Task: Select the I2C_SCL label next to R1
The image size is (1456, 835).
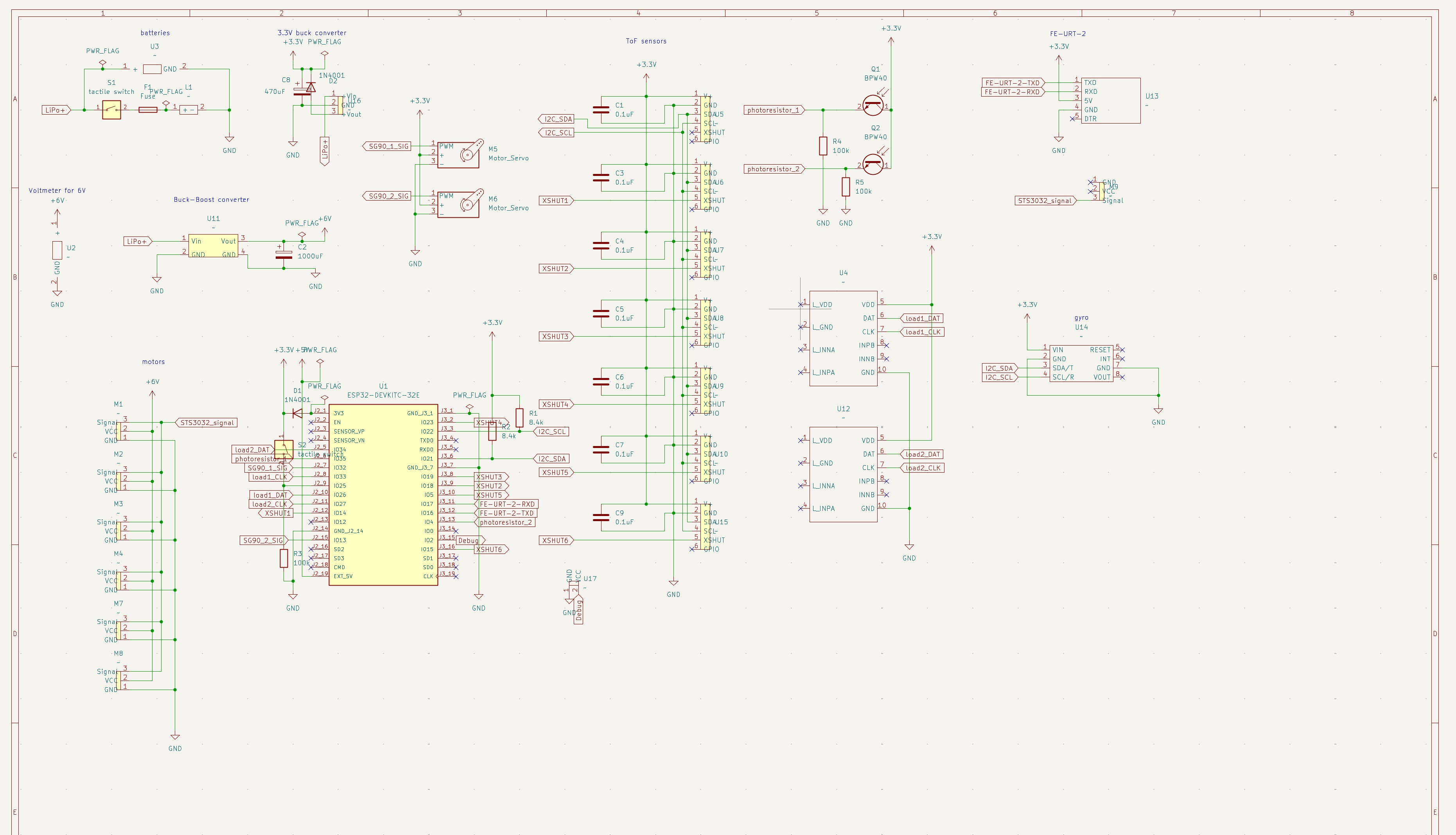Action: point(551,432)
